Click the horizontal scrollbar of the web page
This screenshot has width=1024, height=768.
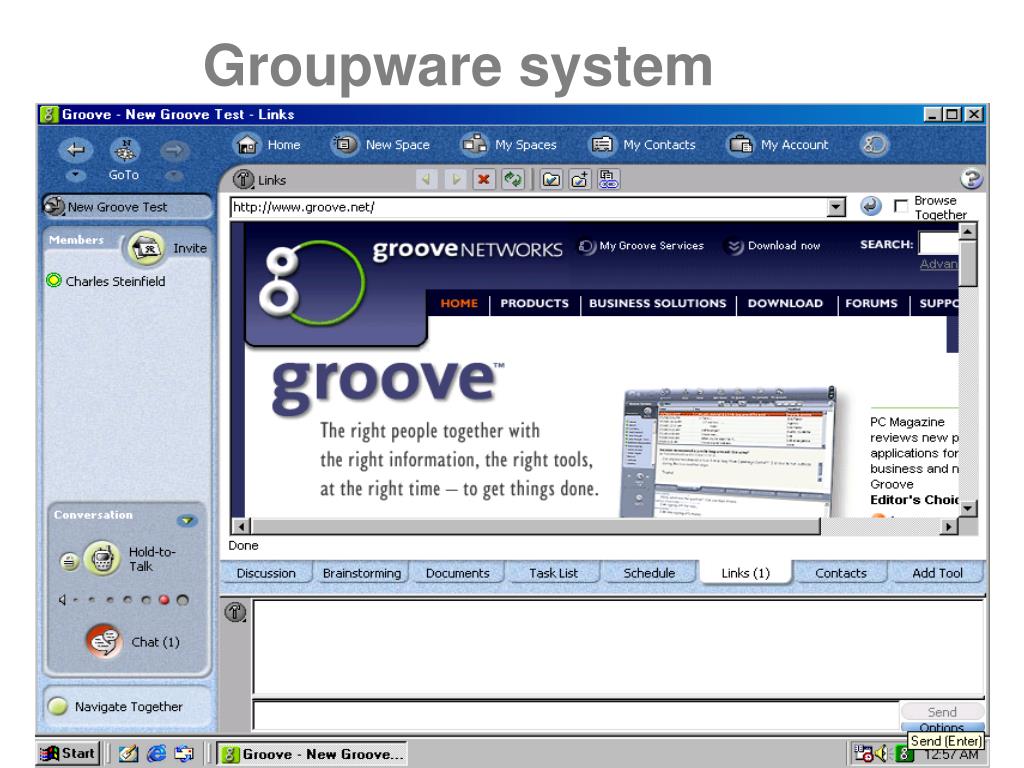(536, 526)
